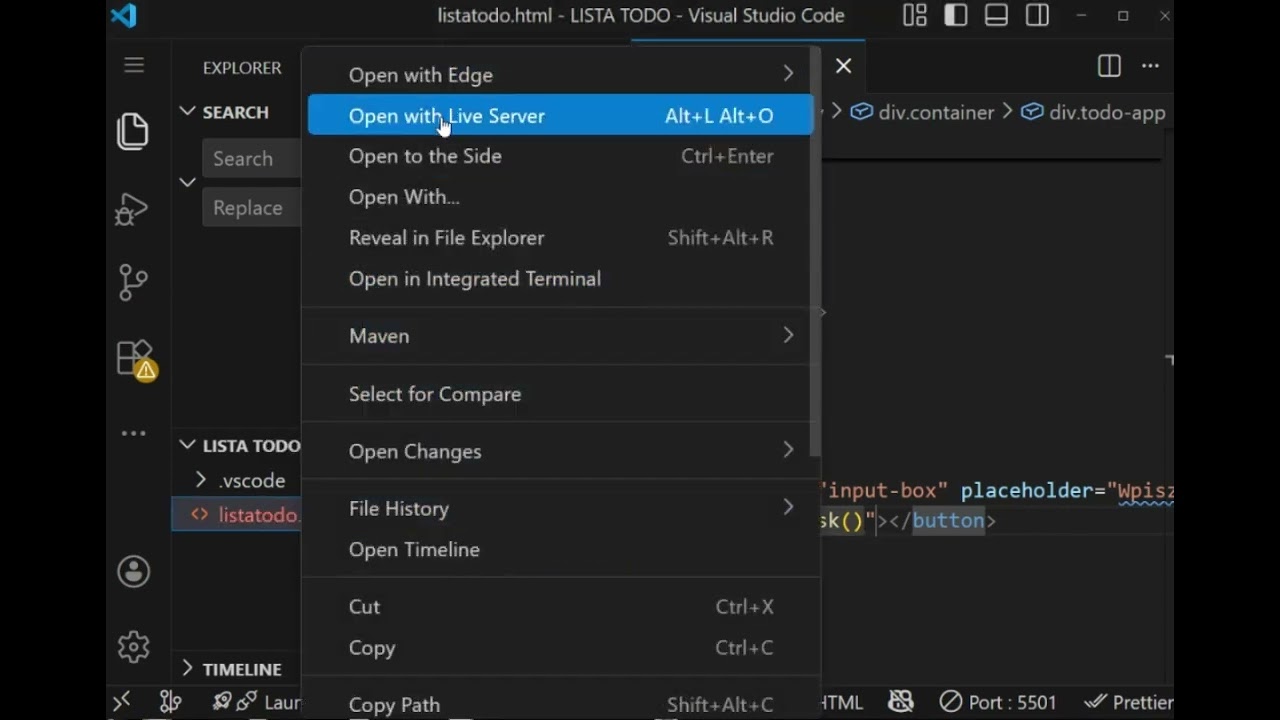Click the EXPLORER panel title
The image size is (1280, 720).
point(242,68)
